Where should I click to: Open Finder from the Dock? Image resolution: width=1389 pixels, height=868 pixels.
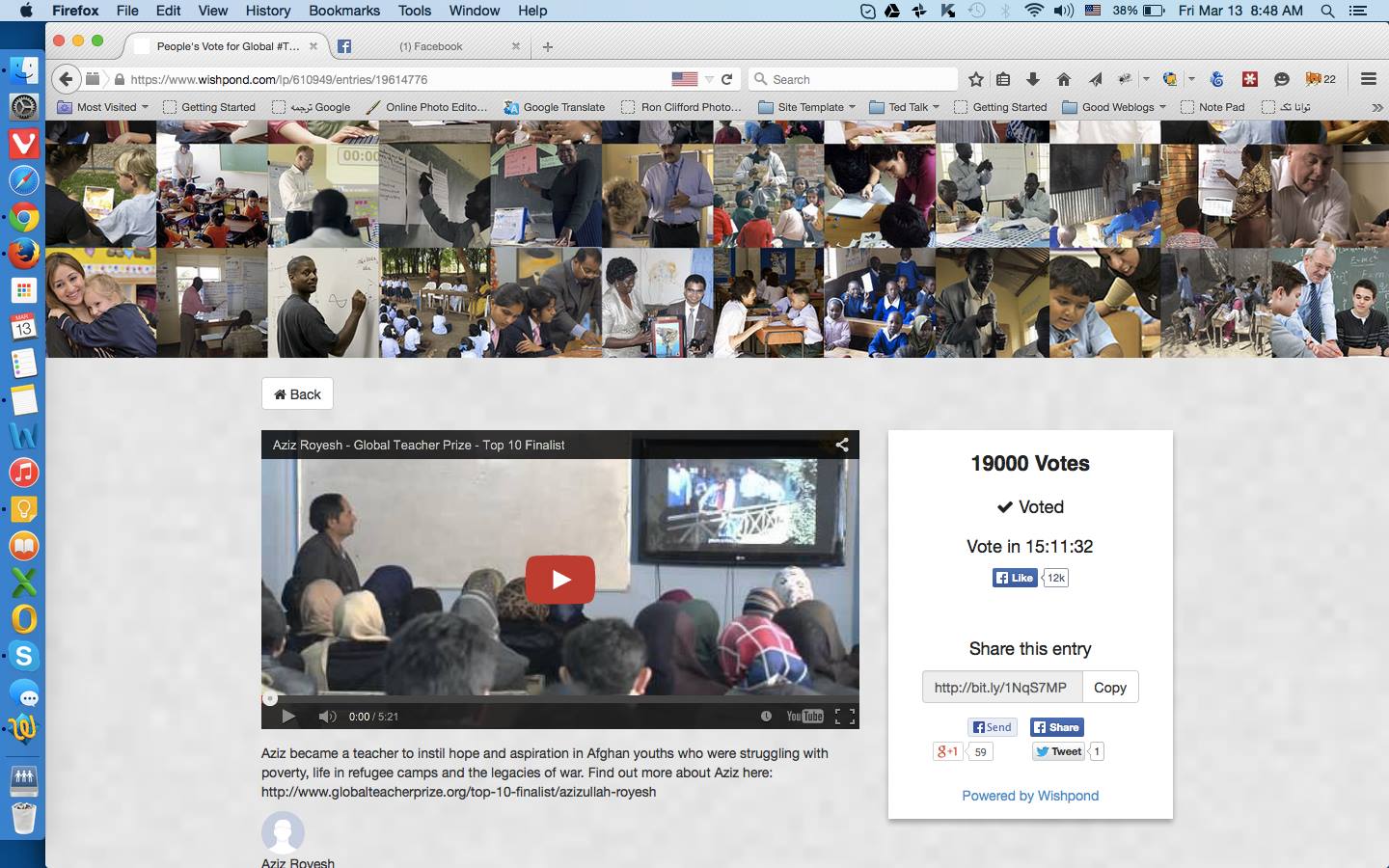pyautogui.click(x=24, y=69)
